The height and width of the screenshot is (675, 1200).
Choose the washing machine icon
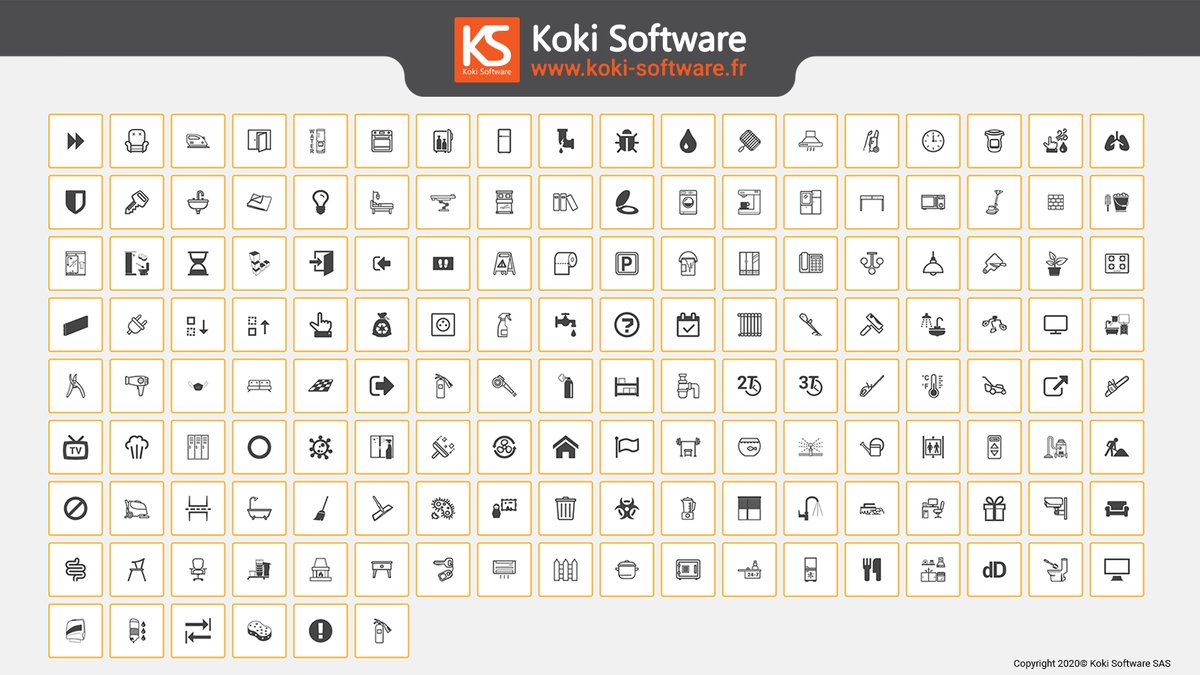pos(689,202)
